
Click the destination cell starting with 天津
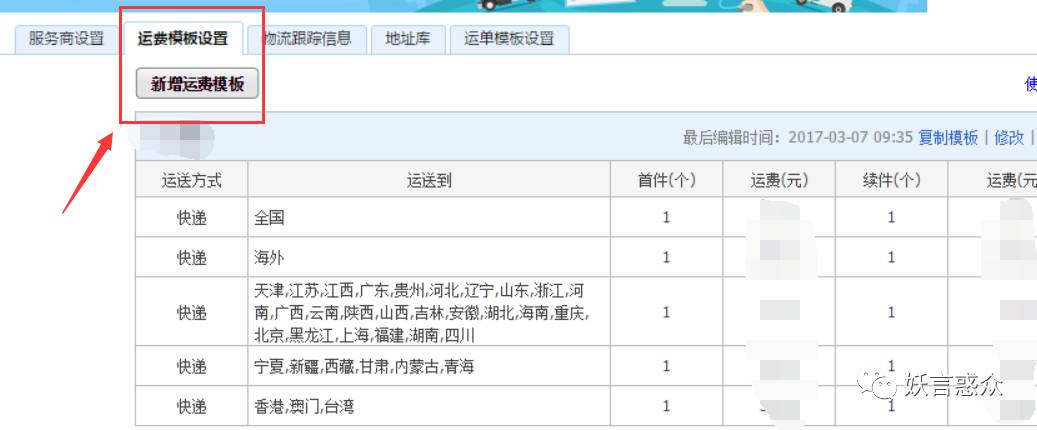[421, 312]
